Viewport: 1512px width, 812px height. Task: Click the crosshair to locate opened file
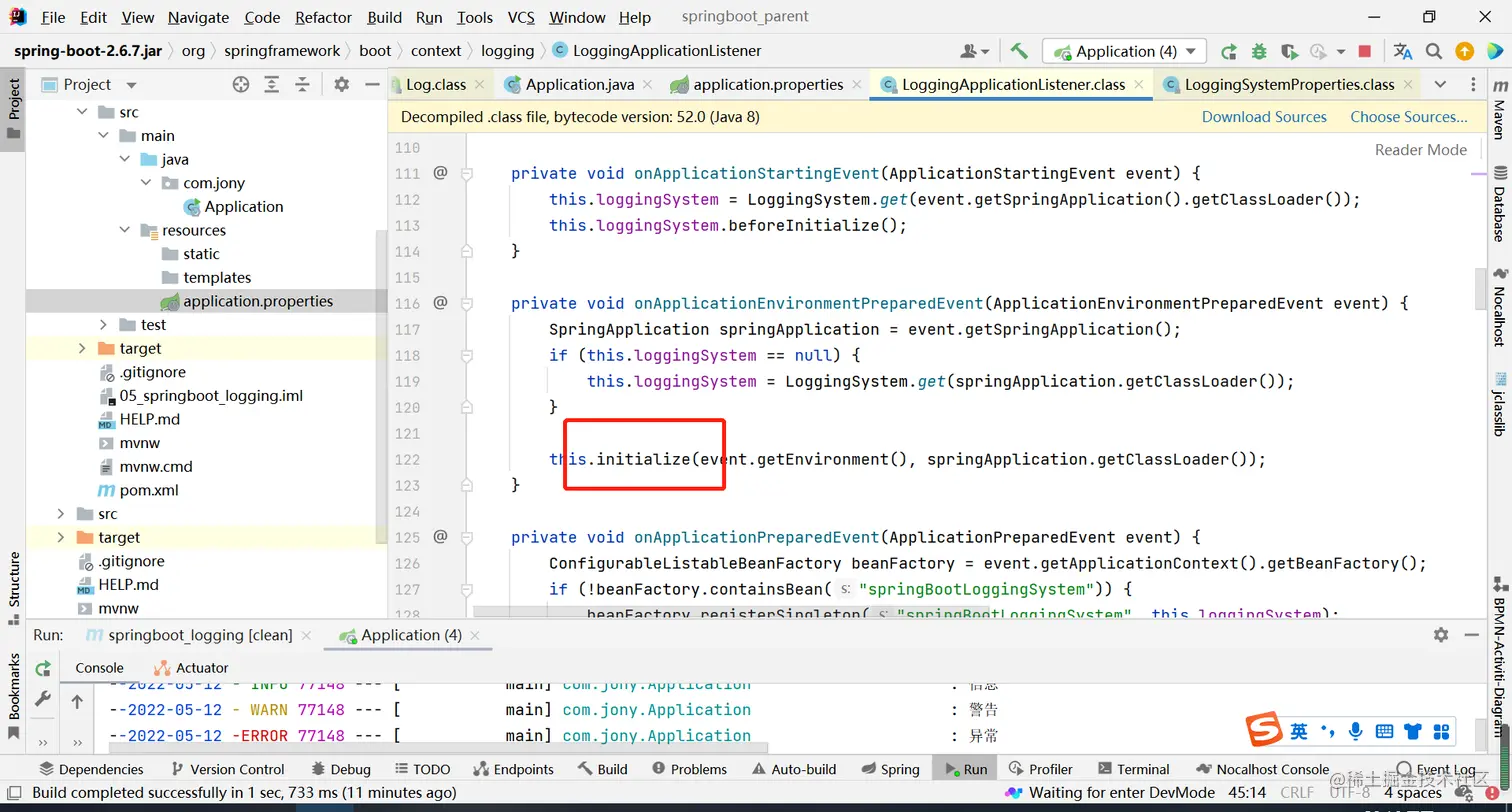240,85
